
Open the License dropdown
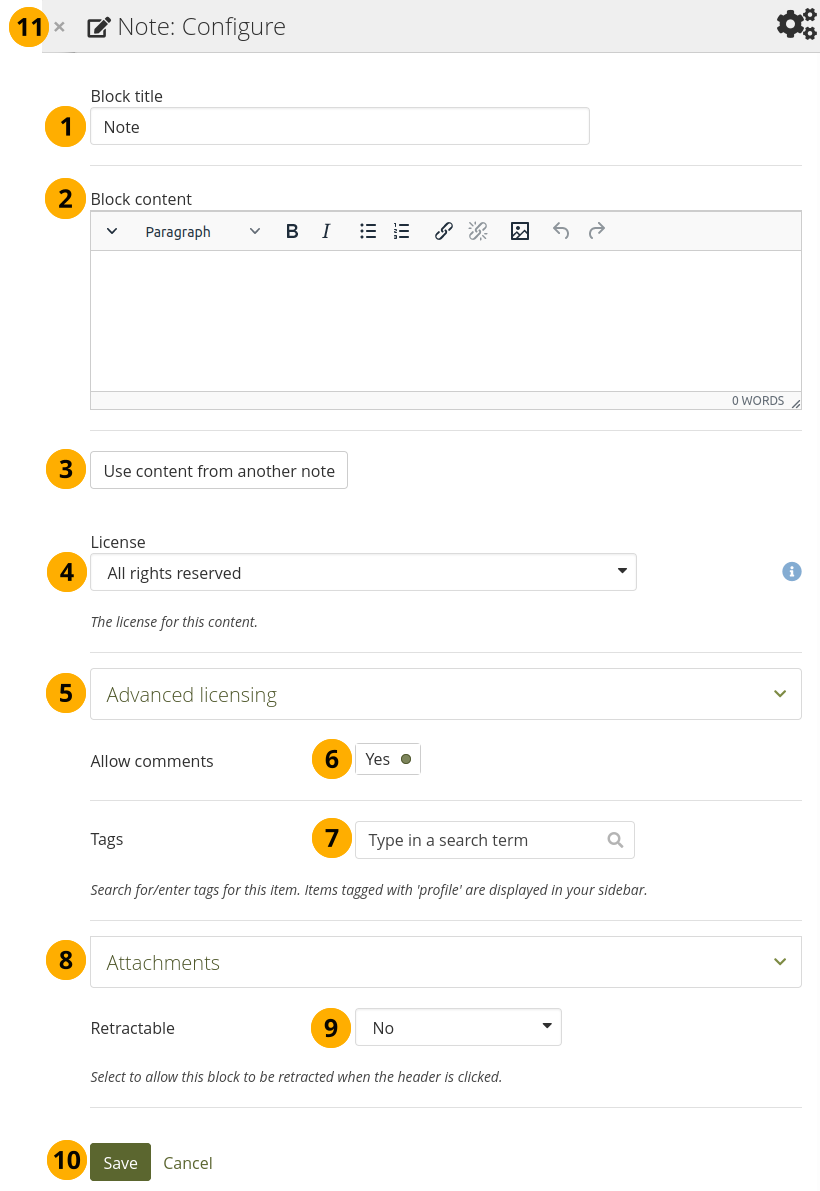[363, 573]
